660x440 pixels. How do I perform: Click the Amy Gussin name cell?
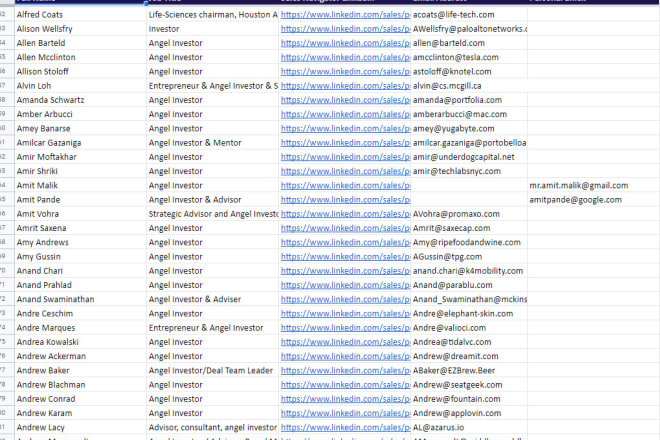click(80, 257)
